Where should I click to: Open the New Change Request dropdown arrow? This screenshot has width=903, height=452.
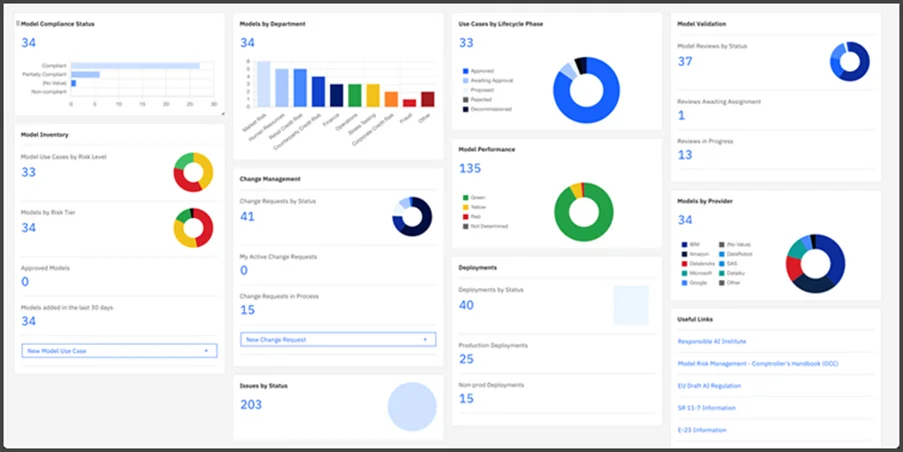[425, 340]
